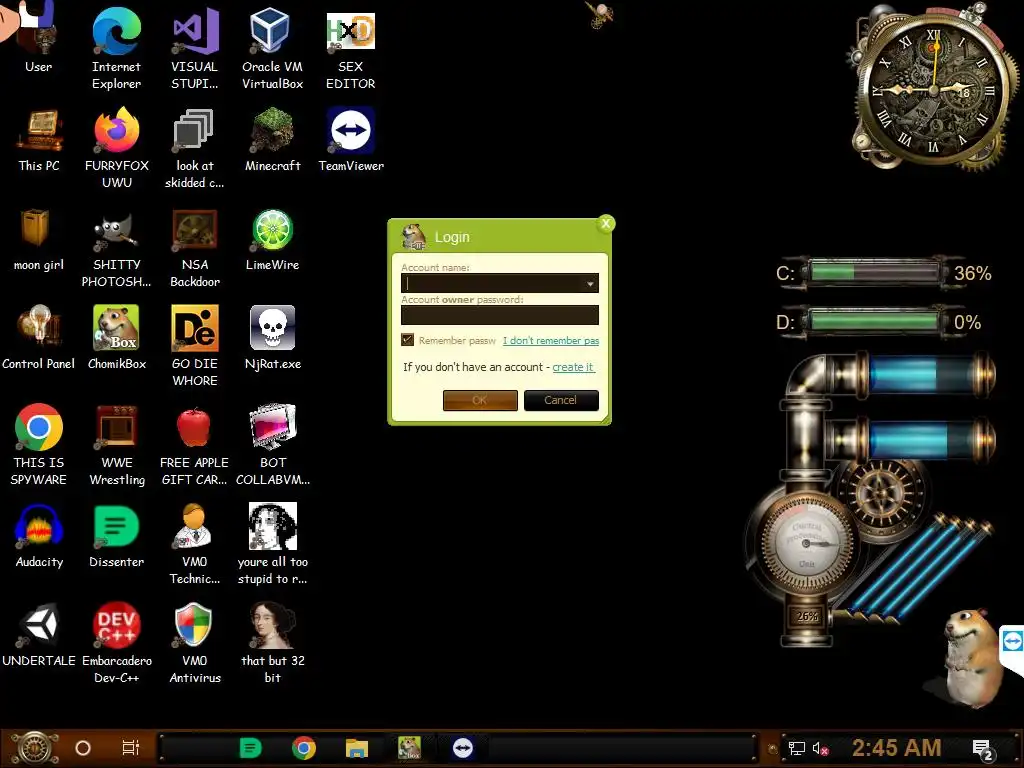1024x768 pixels.
Task: Open 'I don't remember password' link
Action: tap(551, 340)
